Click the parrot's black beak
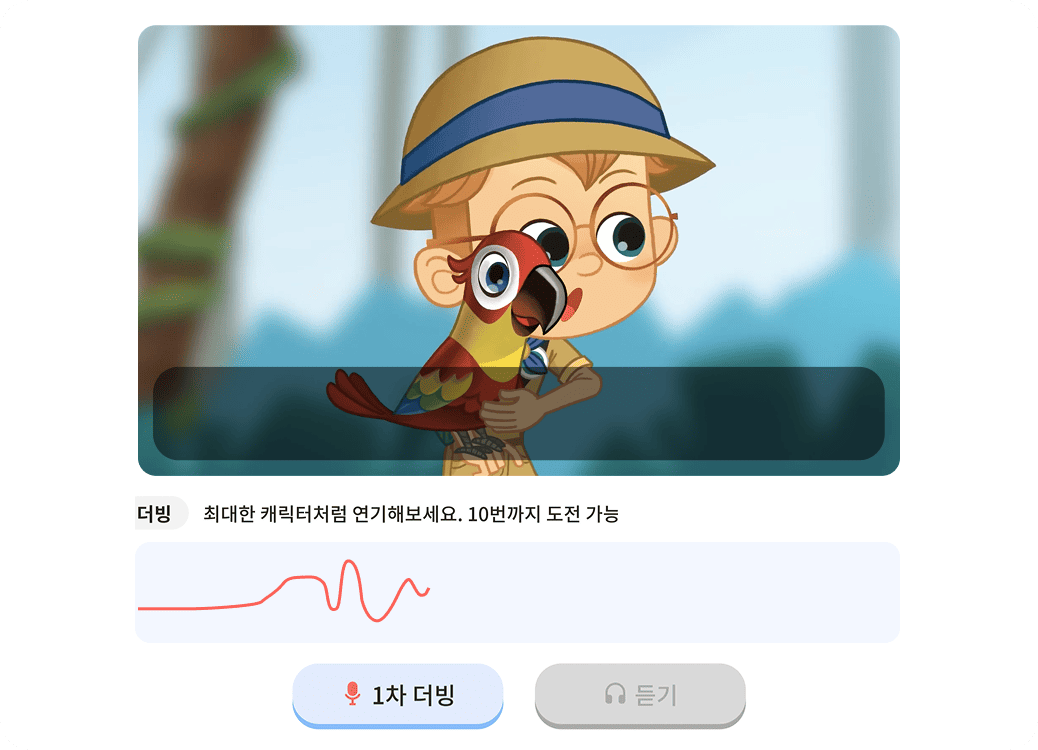This screenshot has height=750, width=1038. tap(544, 297)
